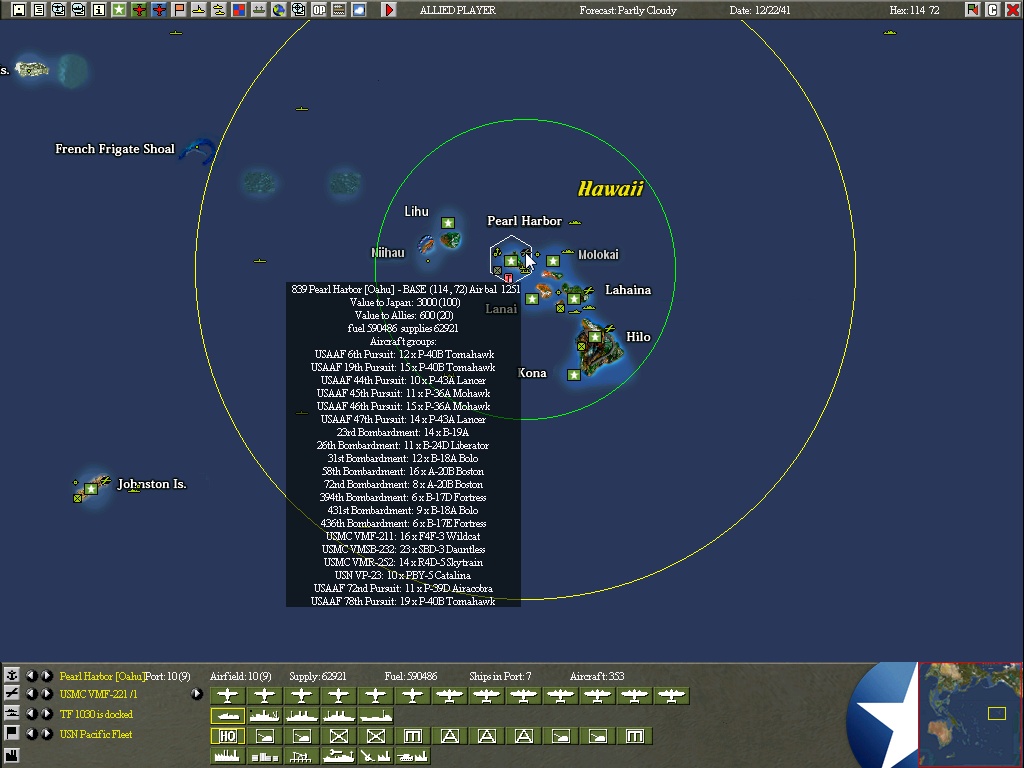Show next unit after USN Pacific Fleet
Viewport: 1024px width, 768px height.
[x=47, y=733]
